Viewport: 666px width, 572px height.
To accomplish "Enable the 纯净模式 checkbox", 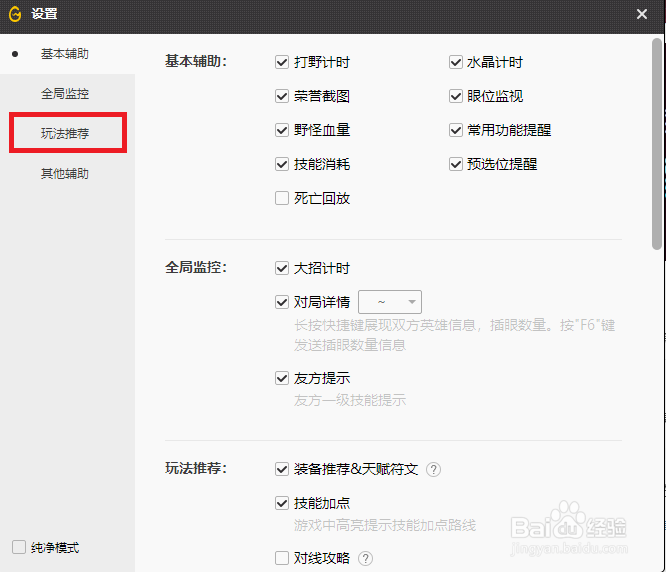I will coord(19,547).
